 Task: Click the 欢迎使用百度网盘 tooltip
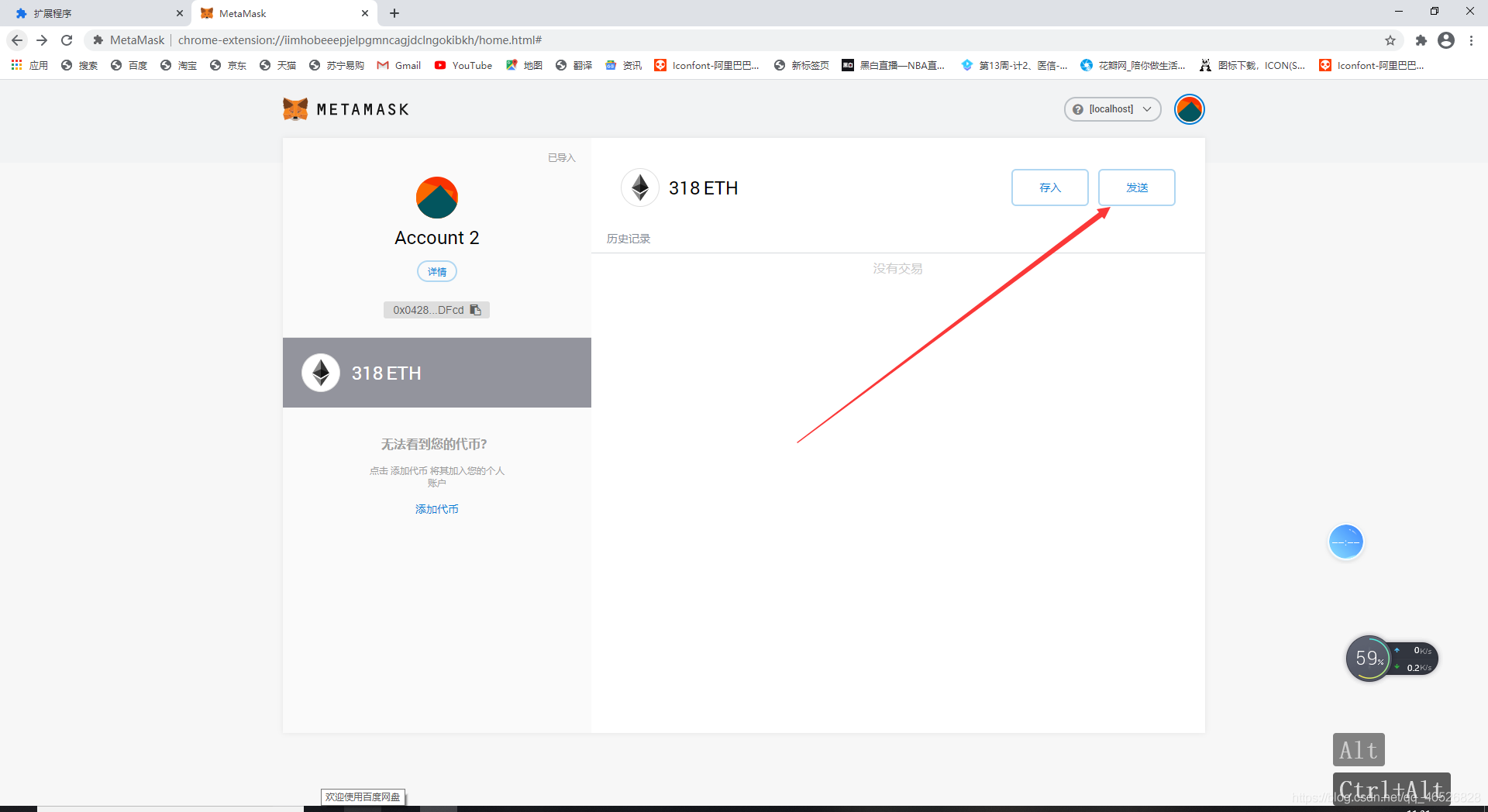363,797
